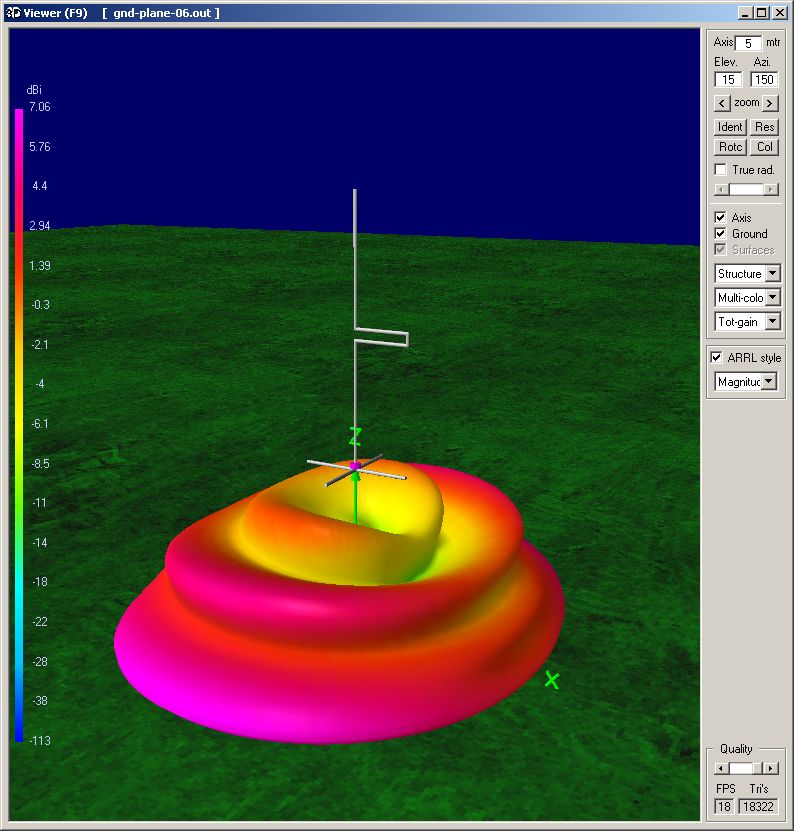Toggle the Ground checkbox off
This screenshot has width=794, height=831.
[x=721, y=233]
